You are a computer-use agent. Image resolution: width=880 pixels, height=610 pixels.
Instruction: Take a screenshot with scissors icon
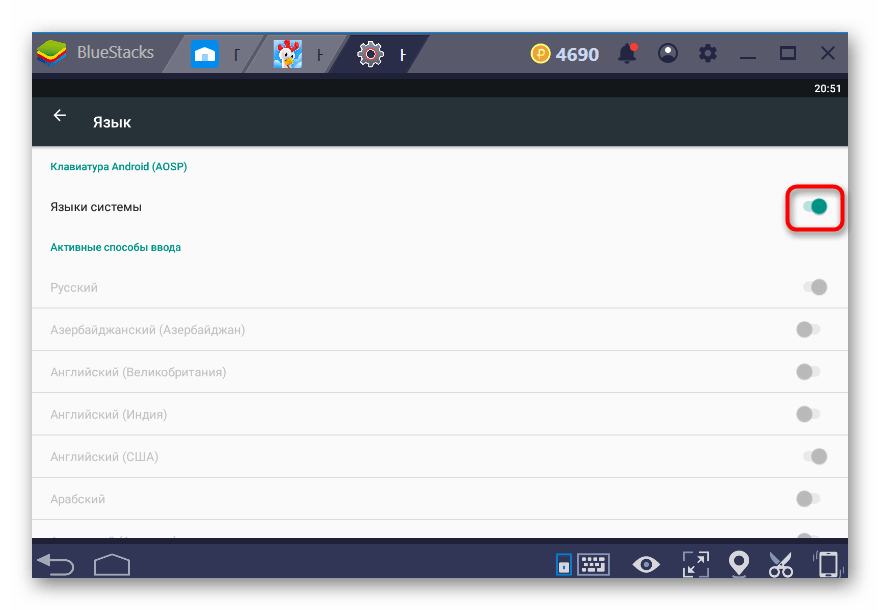point(781,565)
